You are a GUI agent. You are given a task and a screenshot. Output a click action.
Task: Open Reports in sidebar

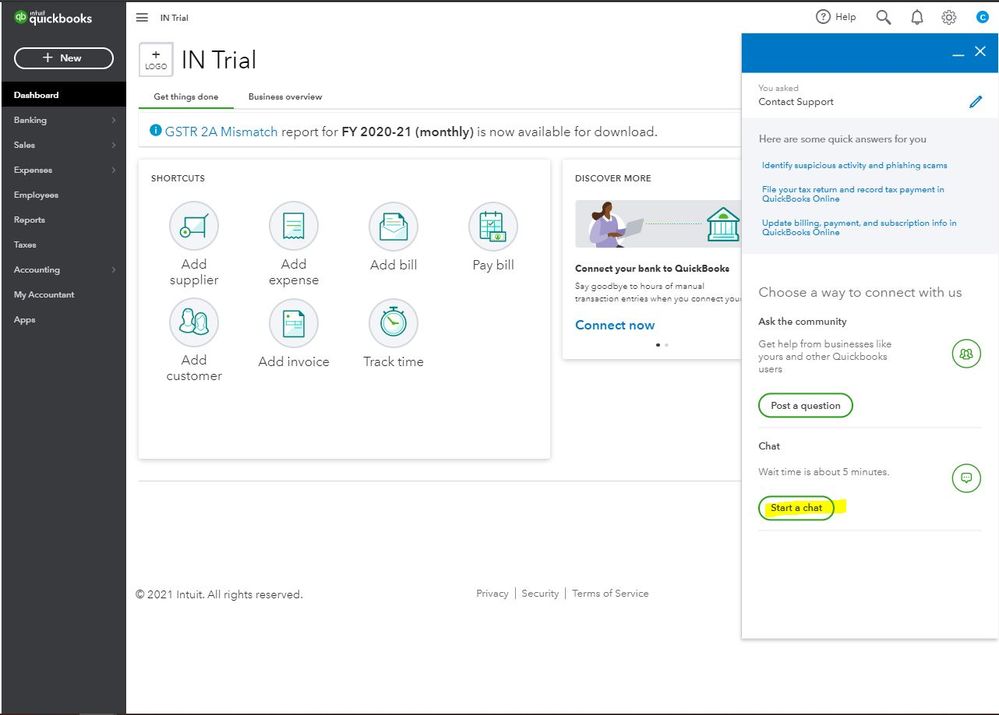click(63, 220)
